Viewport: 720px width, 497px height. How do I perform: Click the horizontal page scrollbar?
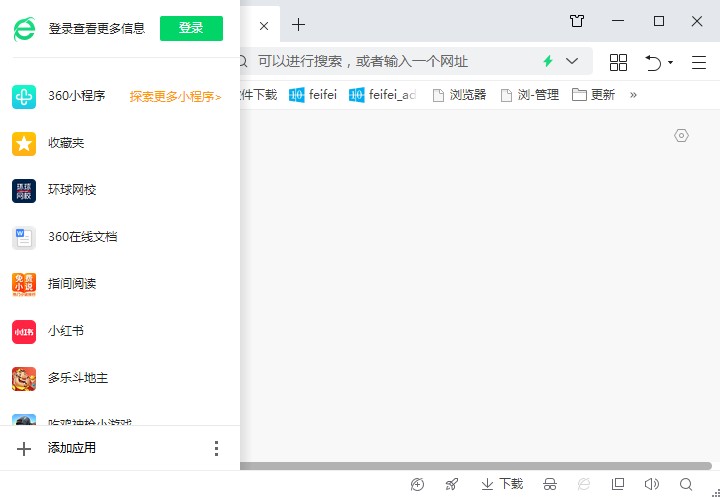(x=476, y=466)
